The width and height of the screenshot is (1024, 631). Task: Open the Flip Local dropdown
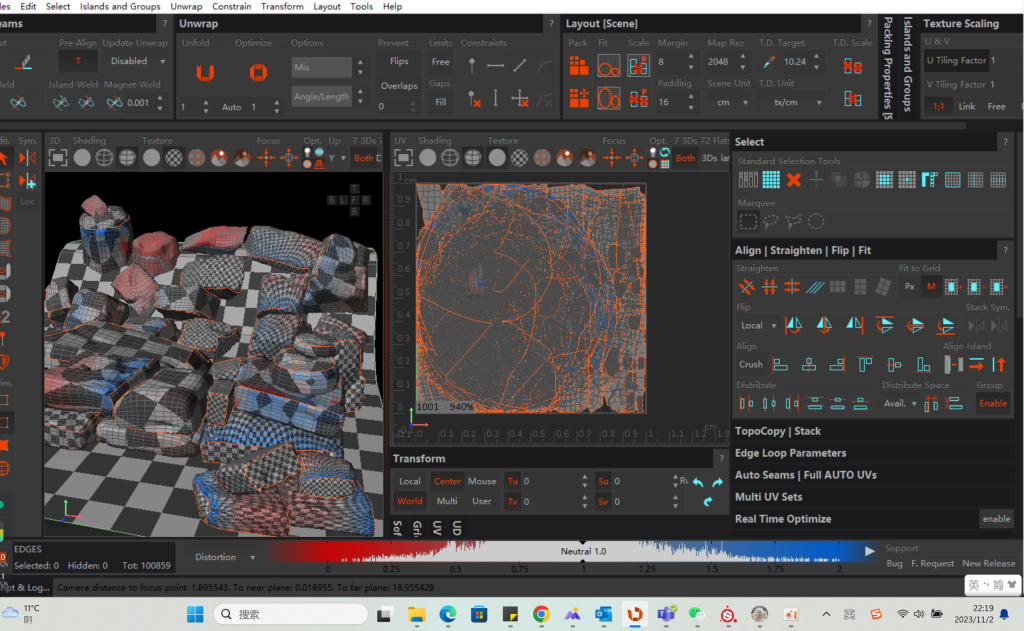pos(758,325)
